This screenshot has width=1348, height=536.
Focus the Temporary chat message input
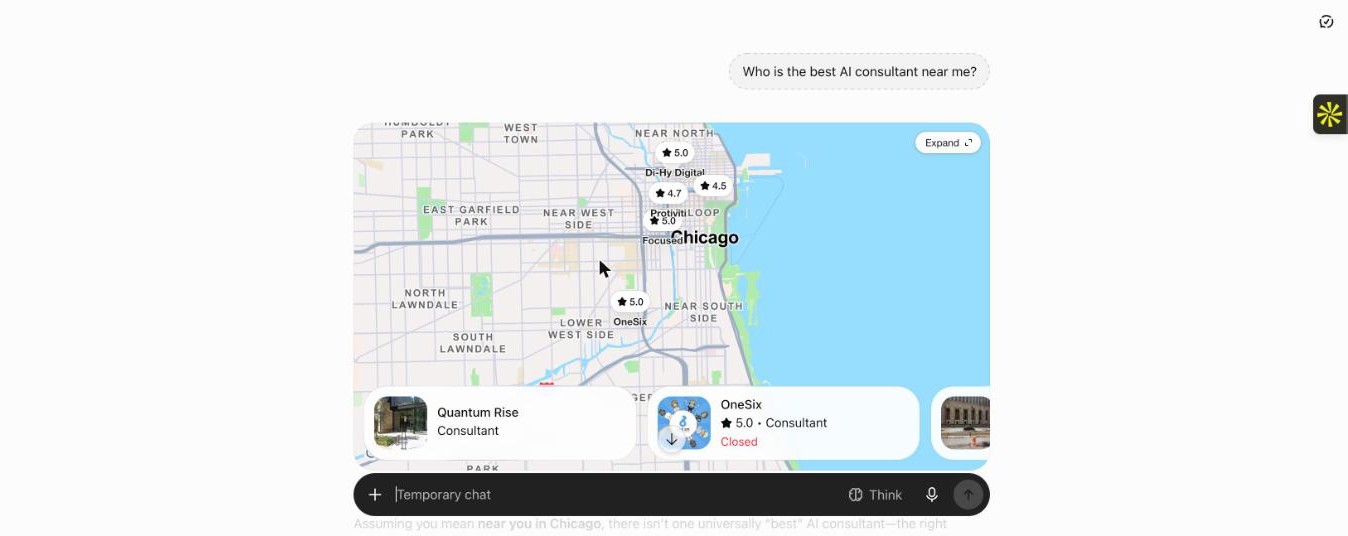pyautogui.click(x=615, y=494)
